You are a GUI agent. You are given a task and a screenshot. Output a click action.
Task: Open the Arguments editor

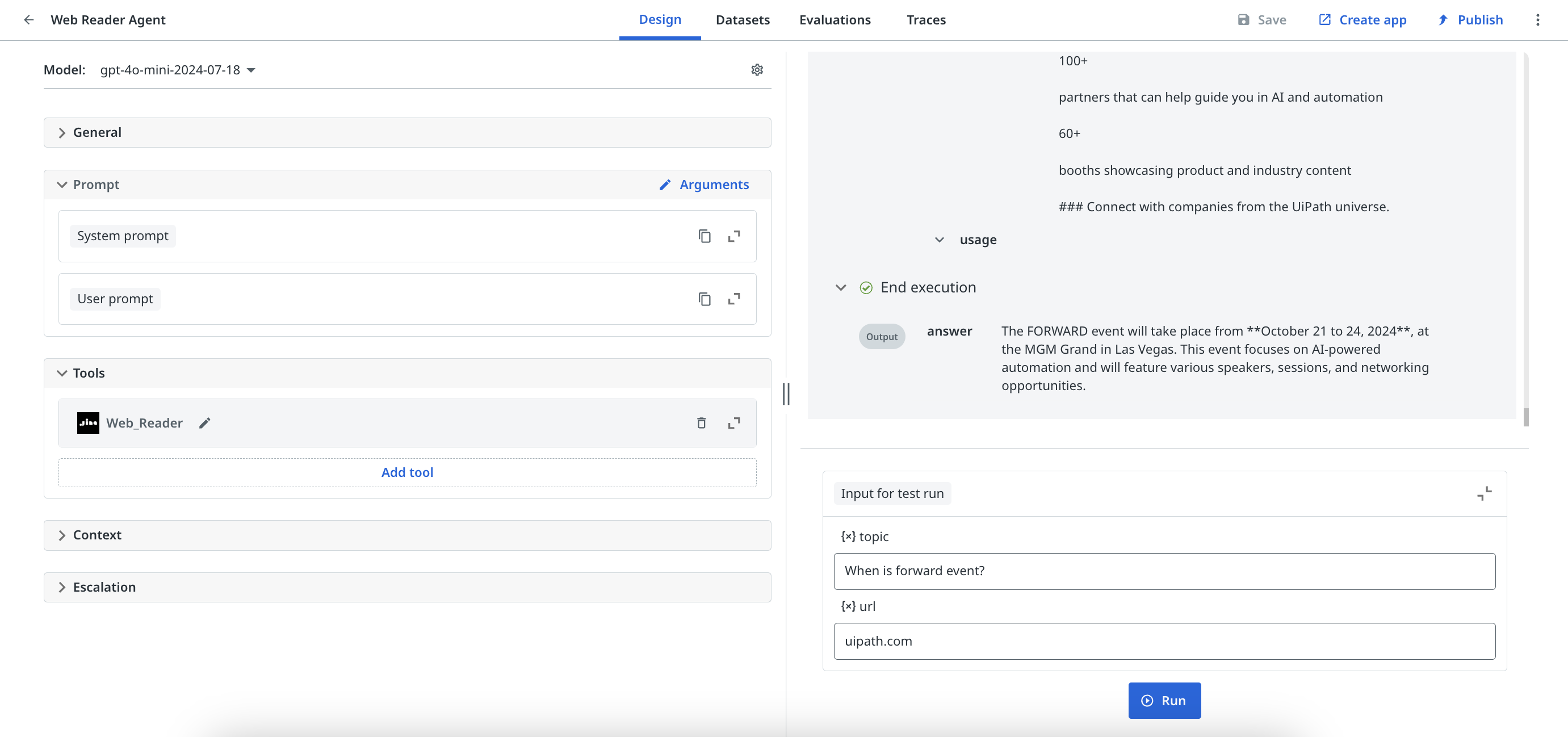click(703, 185)
